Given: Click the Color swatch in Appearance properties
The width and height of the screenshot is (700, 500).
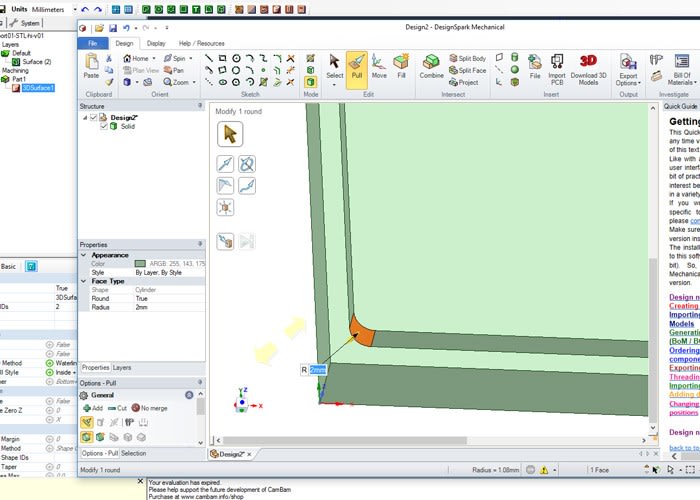Looking at the screenshot, I should click(140, 264).
